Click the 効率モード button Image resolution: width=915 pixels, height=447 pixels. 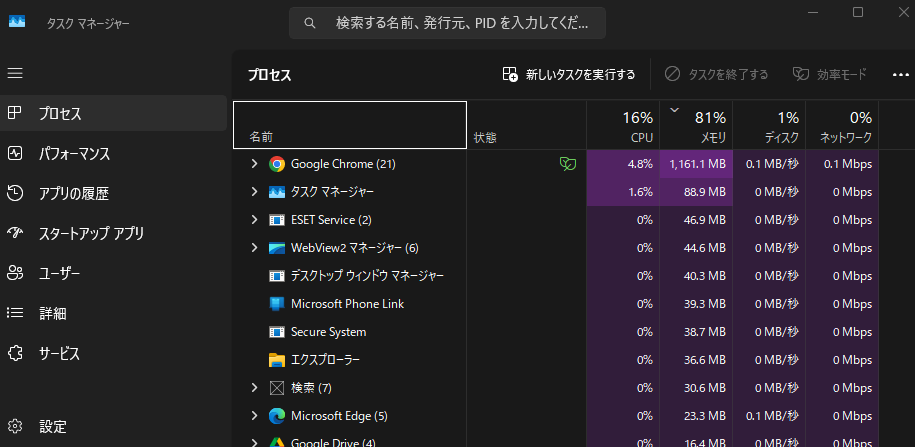[x=829, y=75]
